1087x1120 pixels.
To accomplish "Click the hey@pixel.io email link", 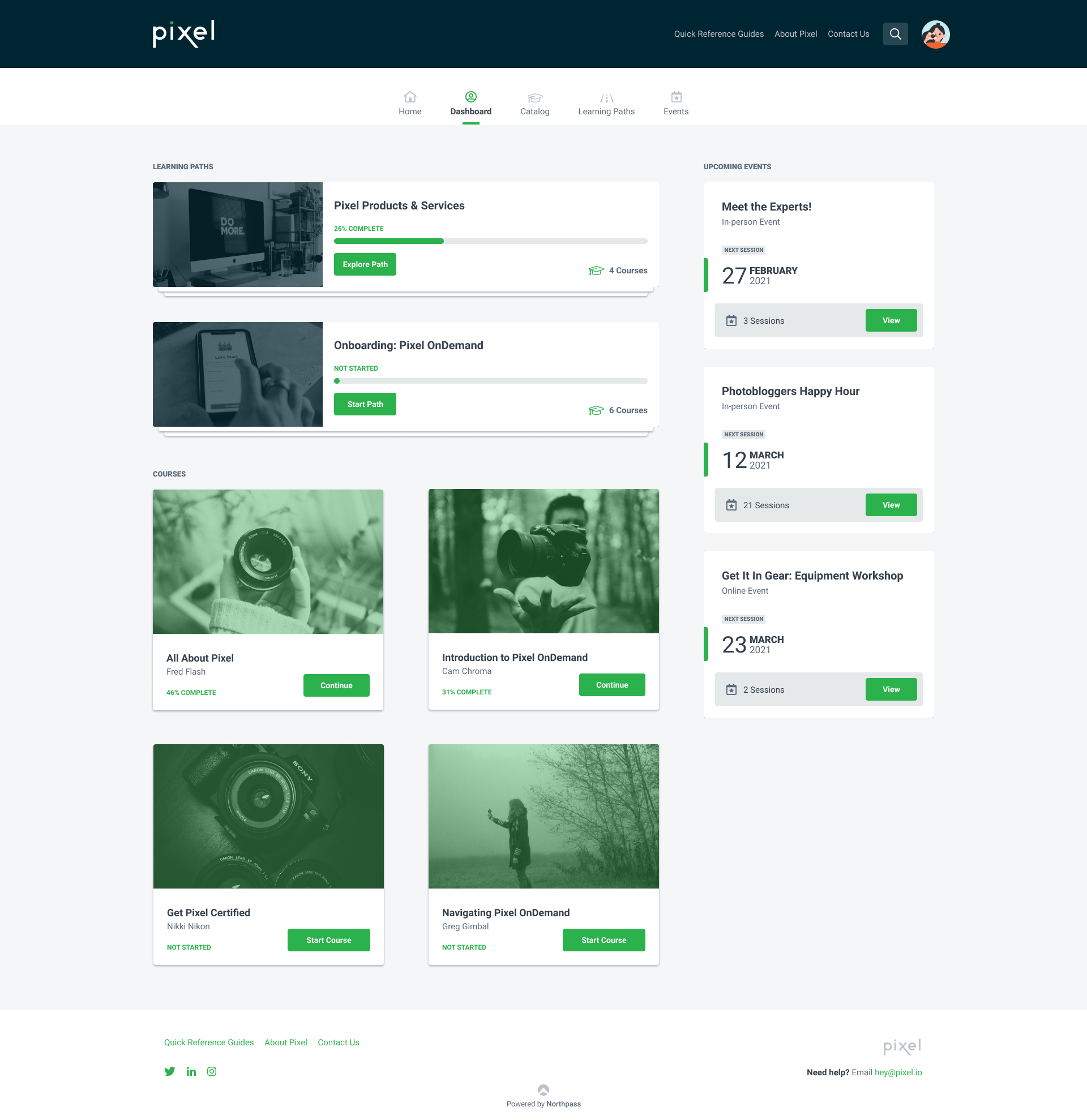I will pos(898,1072).
